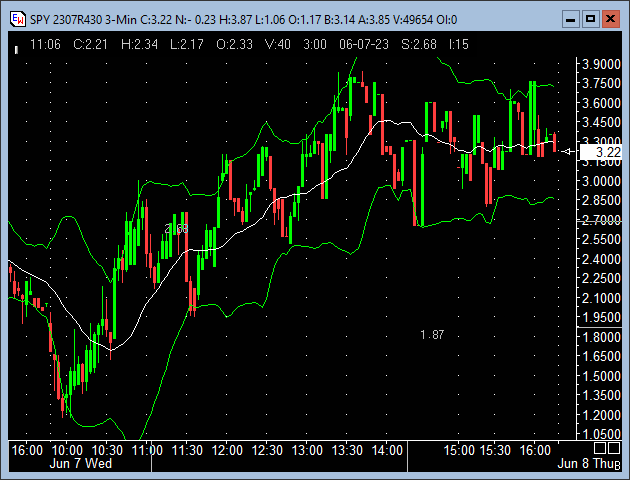
Task: Click the EW application icon in title bar
Action: (18, 19)
